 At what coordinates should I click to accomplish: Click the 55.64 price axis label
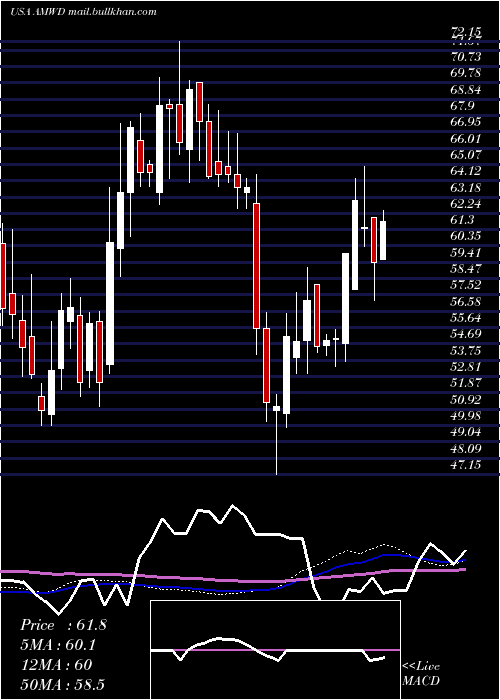pyautogui.click(x=466, y=318)
